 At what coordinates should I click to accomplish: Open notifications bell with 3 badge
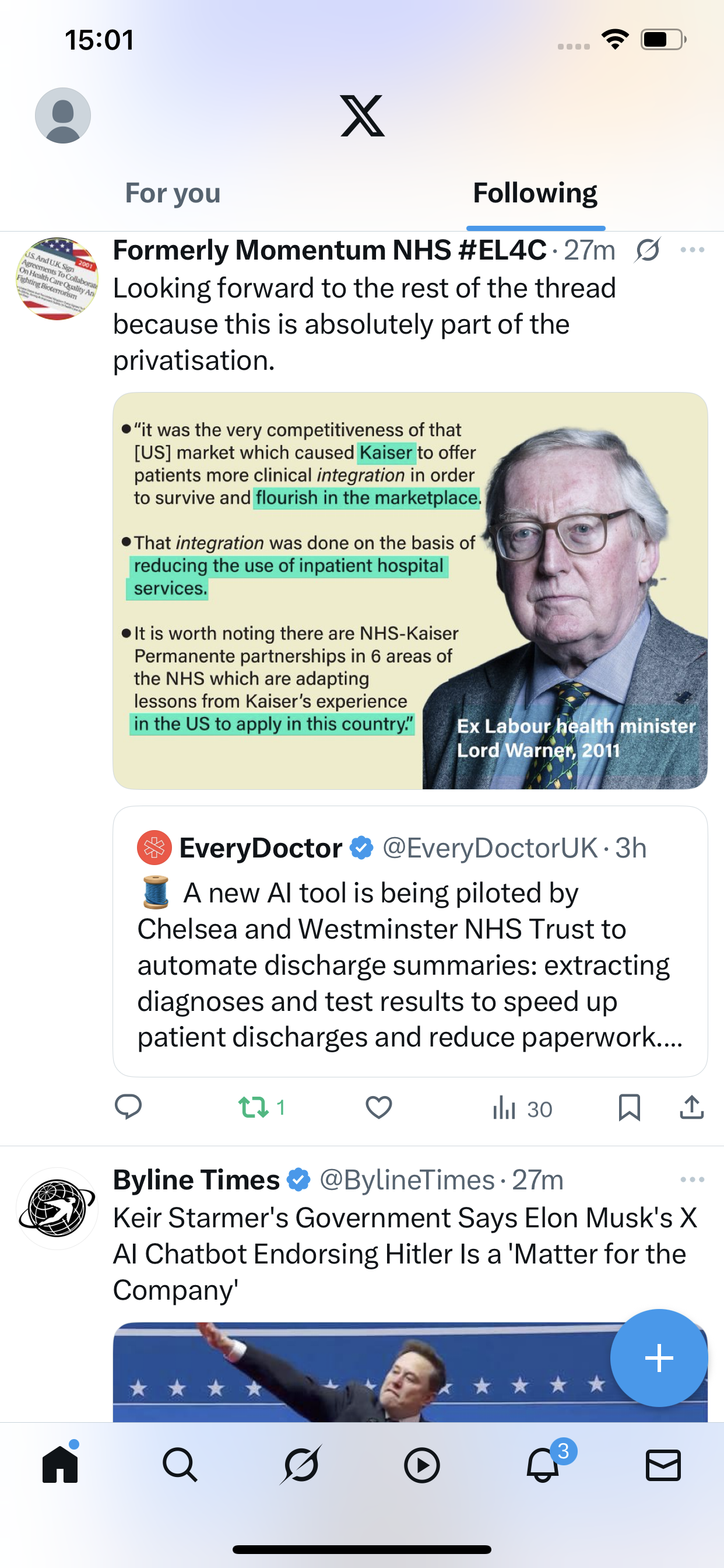coord(543,1465)
